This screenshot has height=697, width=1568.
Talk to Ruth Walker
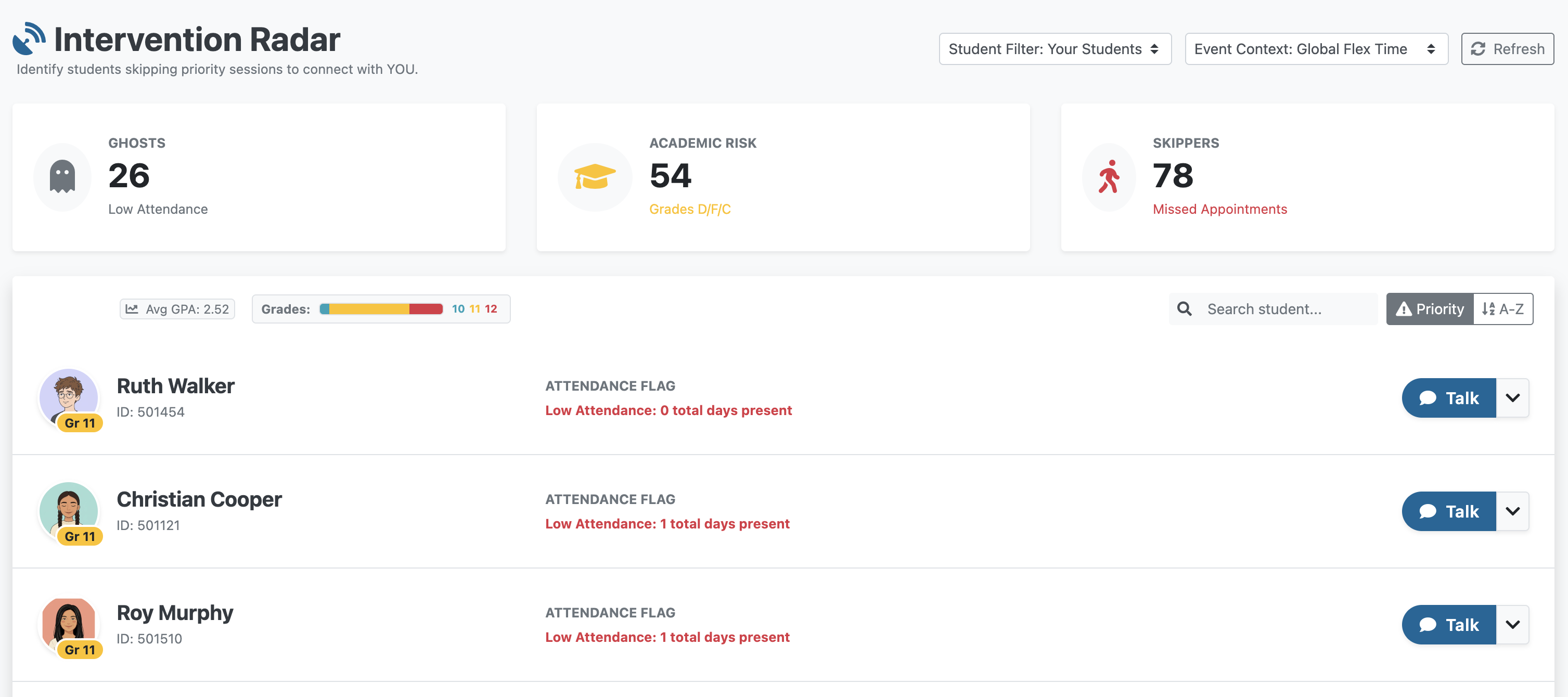tap(1449, 398)
